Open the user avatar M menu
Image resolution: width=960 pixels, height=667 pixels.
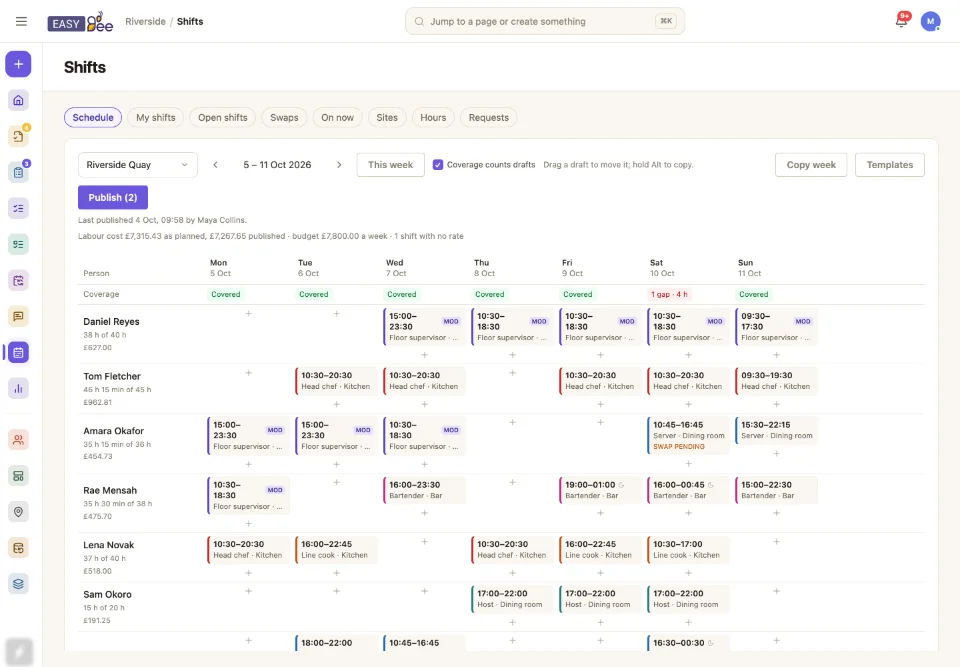point(930,21)
